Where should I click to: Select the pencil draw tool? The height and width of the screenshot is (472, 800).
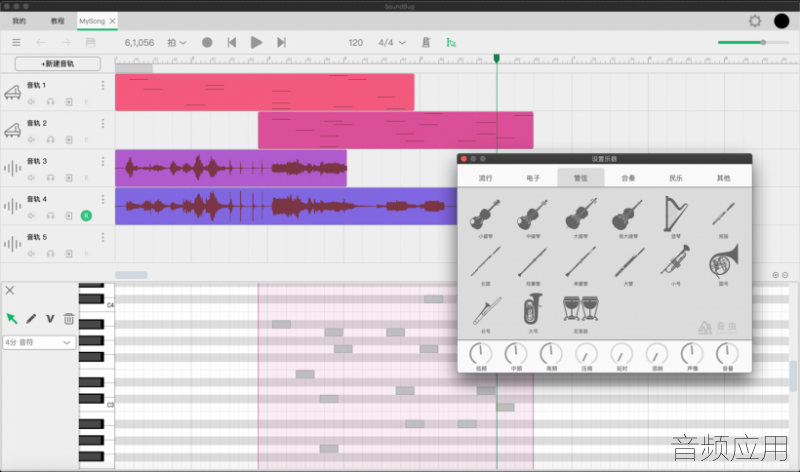tap(31, 318)
